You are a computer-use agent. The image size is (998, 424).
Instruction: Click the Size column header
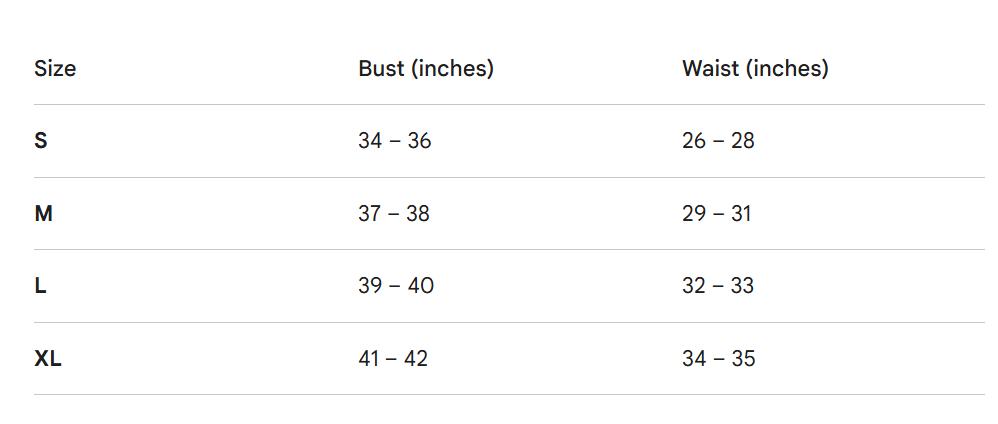tap(55, 68)
